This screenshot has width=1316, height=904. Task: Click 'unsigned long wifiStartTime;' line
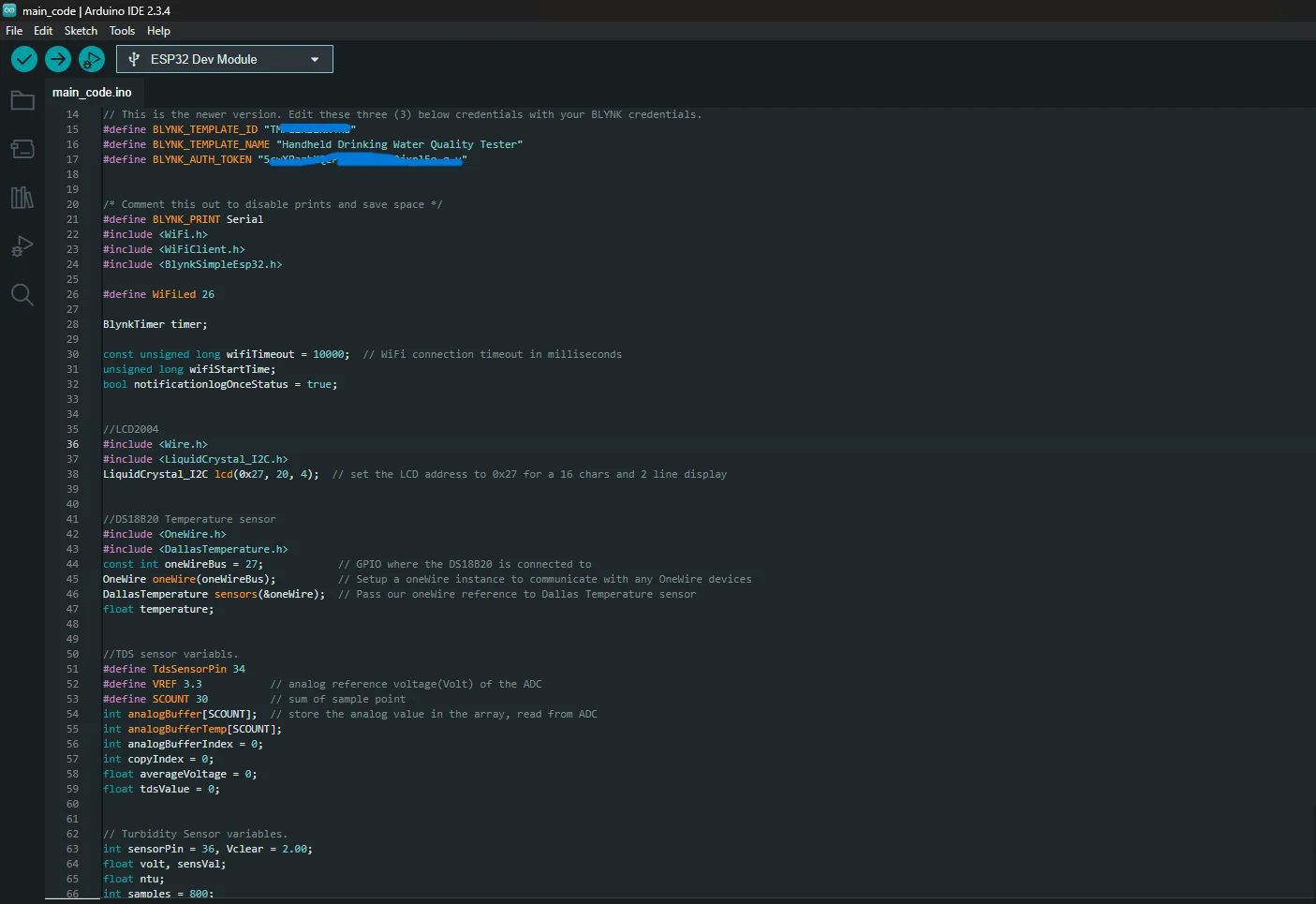189,369
